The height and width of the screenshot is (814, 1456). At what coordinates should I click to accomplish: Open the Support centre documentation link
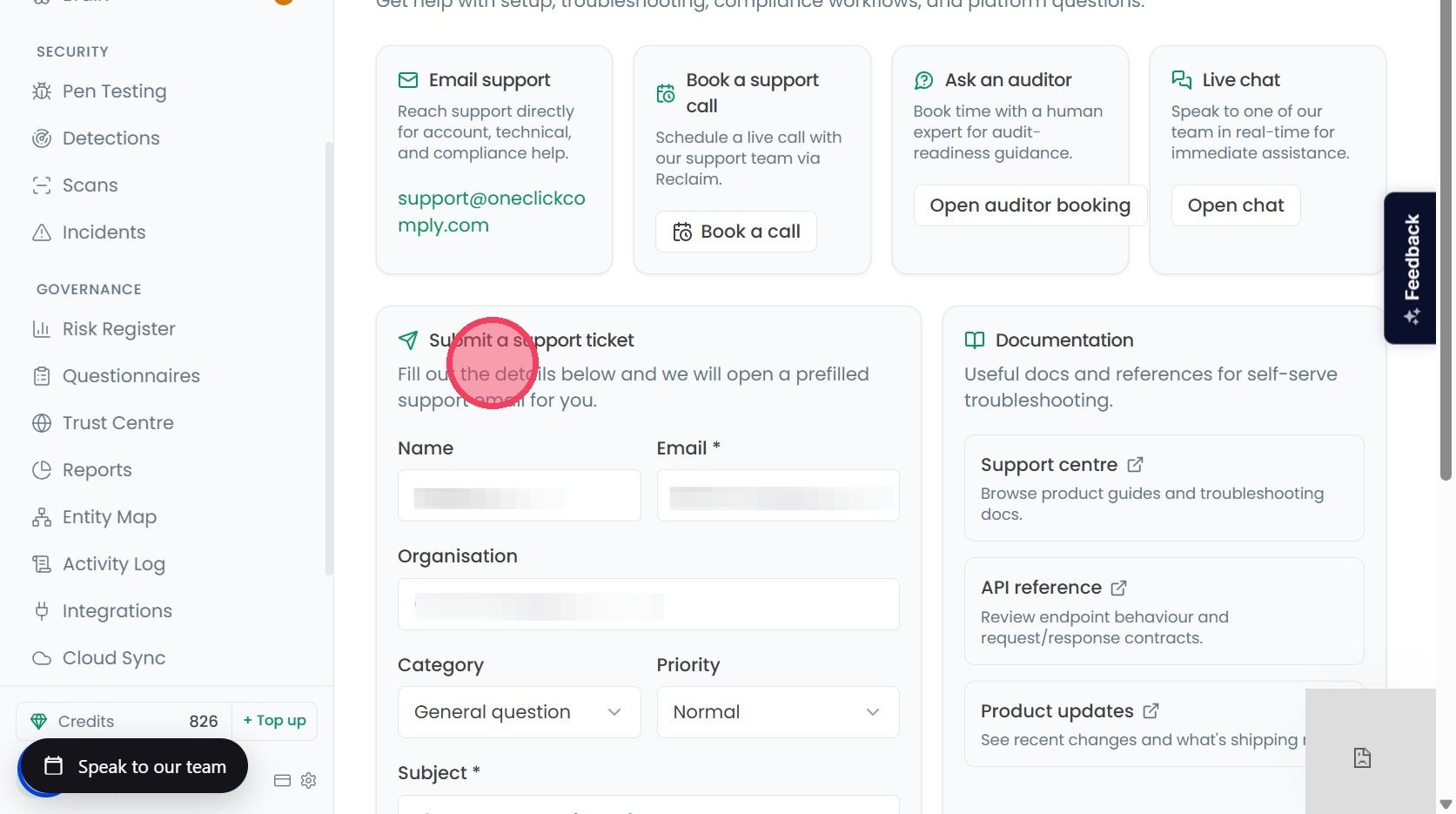click(x=1164, y=488)
